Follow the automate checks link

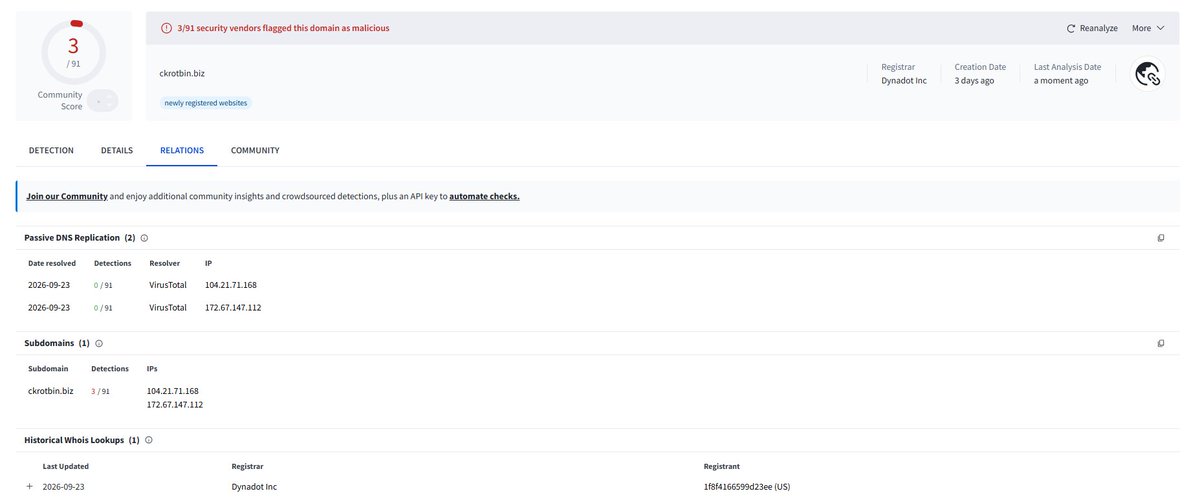(484, 196)
